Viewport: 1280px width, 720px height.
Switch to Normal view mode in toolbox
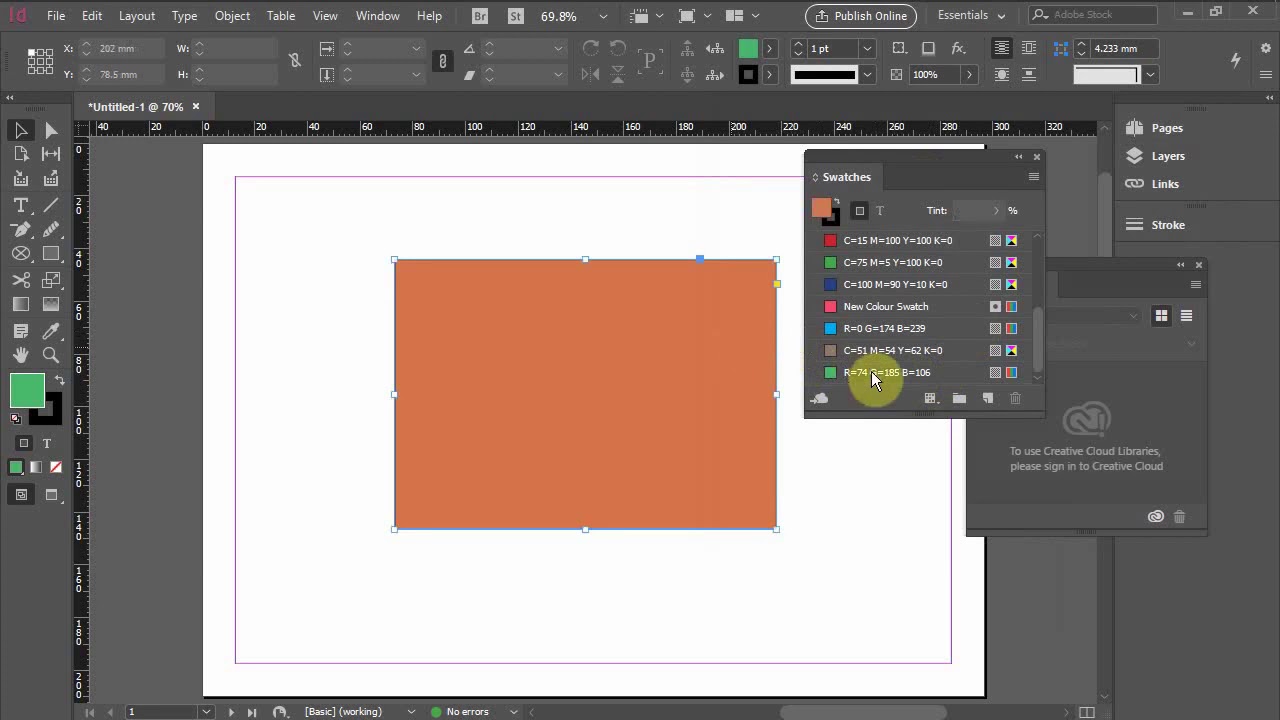click(x=21, y=494)
